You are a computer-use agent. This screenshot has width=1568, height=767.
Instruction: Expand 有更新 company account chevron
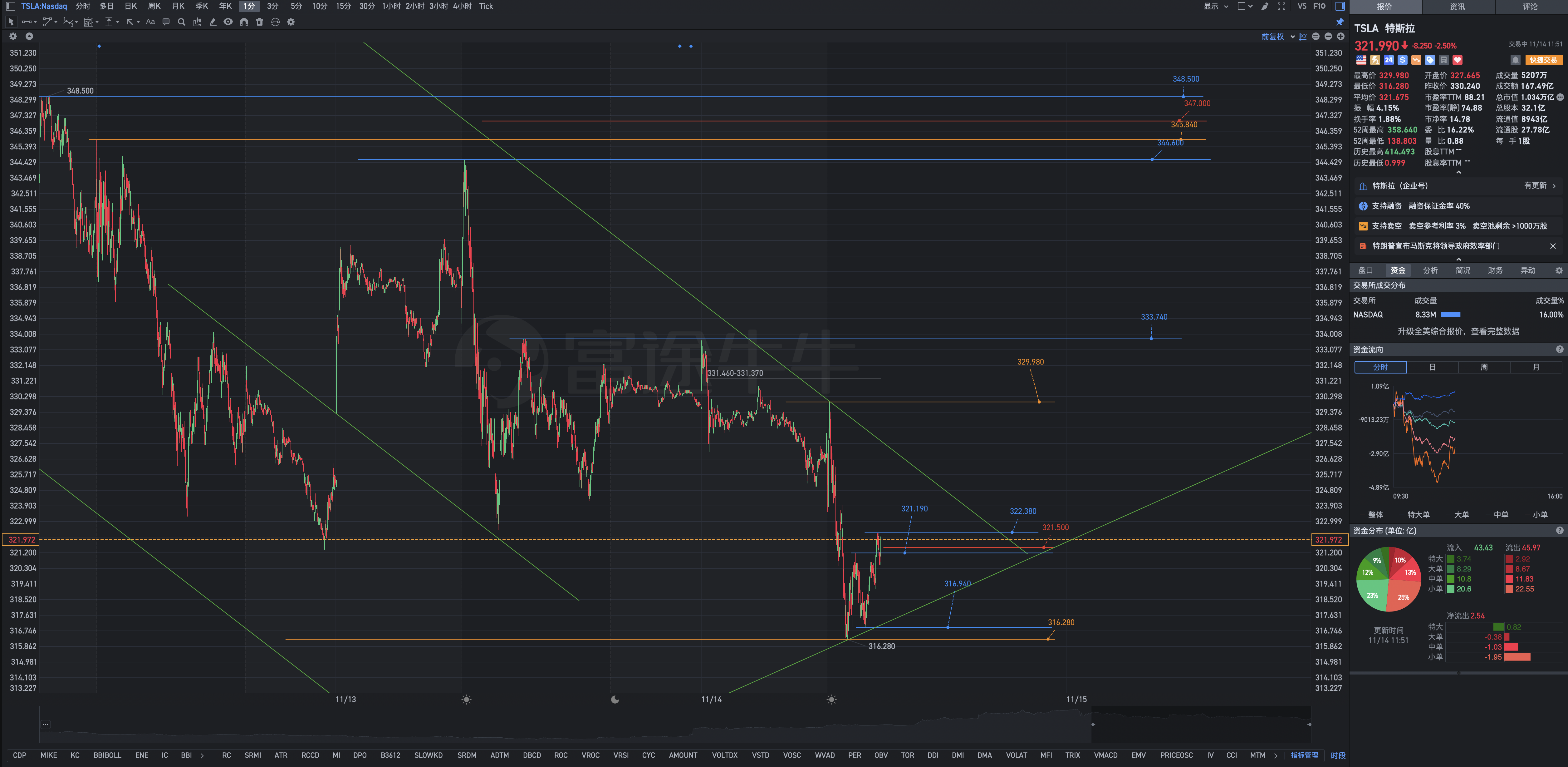1555,186
